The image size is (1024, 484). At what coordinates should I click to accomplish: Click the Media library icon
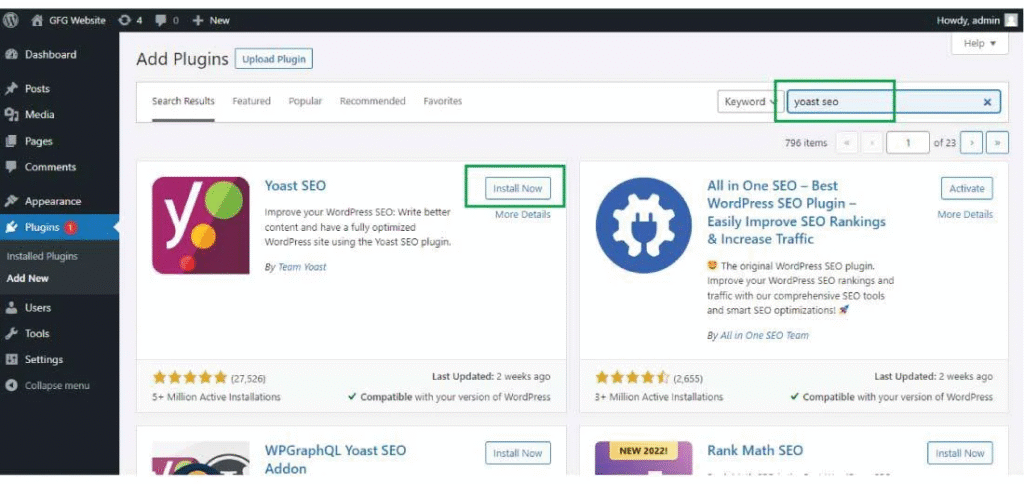[x=11, y=115]
